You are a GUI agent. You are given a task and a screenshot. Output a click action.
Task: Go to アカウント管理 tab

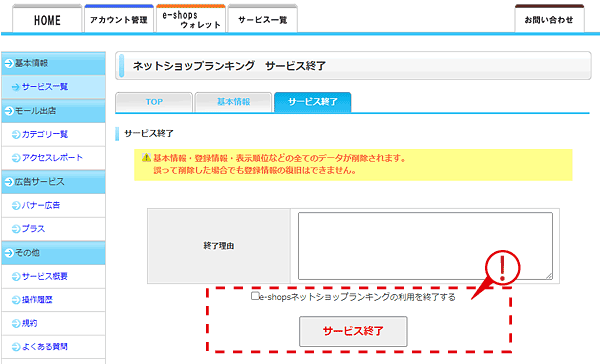click(119, 19)
